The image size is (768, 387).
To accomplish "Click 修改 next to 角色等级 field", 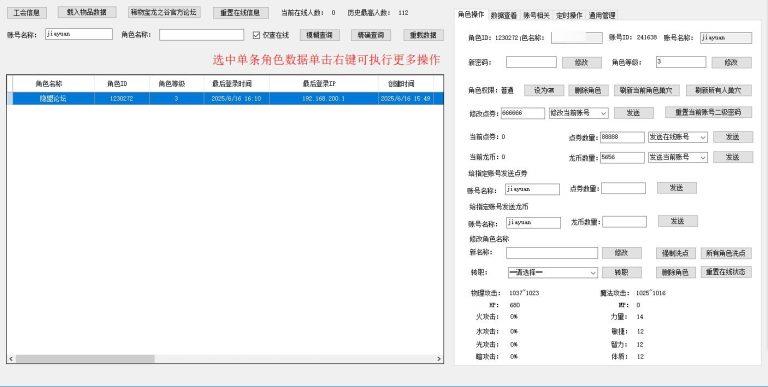I will tap(731, 63).
